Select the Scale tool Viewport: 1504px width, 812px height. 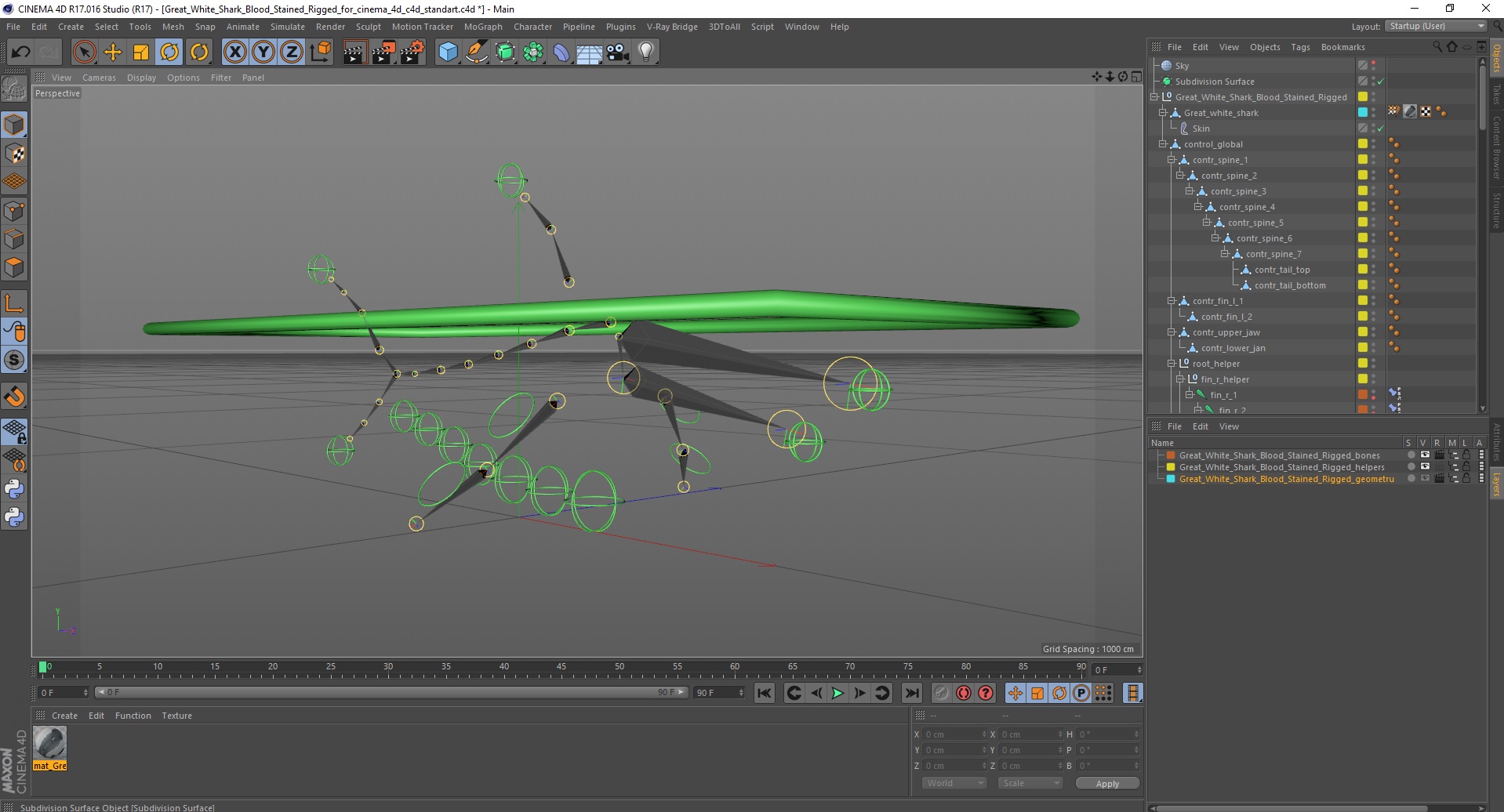click(x=141, y=52)
